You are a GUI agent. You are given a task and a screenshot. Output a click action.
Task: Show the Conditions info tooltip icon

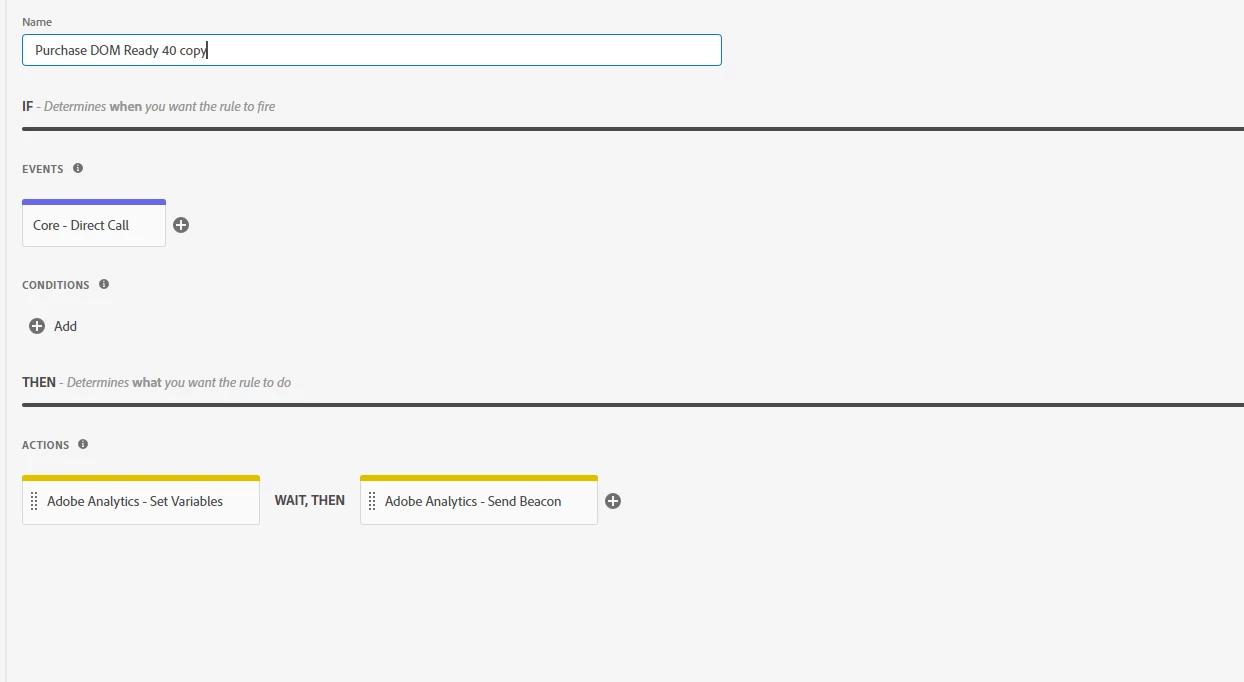[x=104, y=284]
